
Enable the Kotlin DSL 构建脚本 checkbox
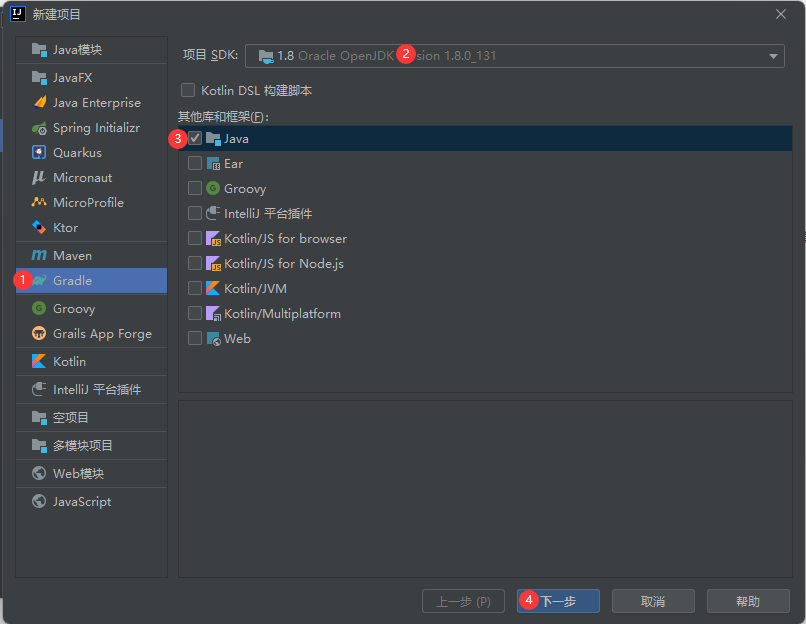coord(188,90)
